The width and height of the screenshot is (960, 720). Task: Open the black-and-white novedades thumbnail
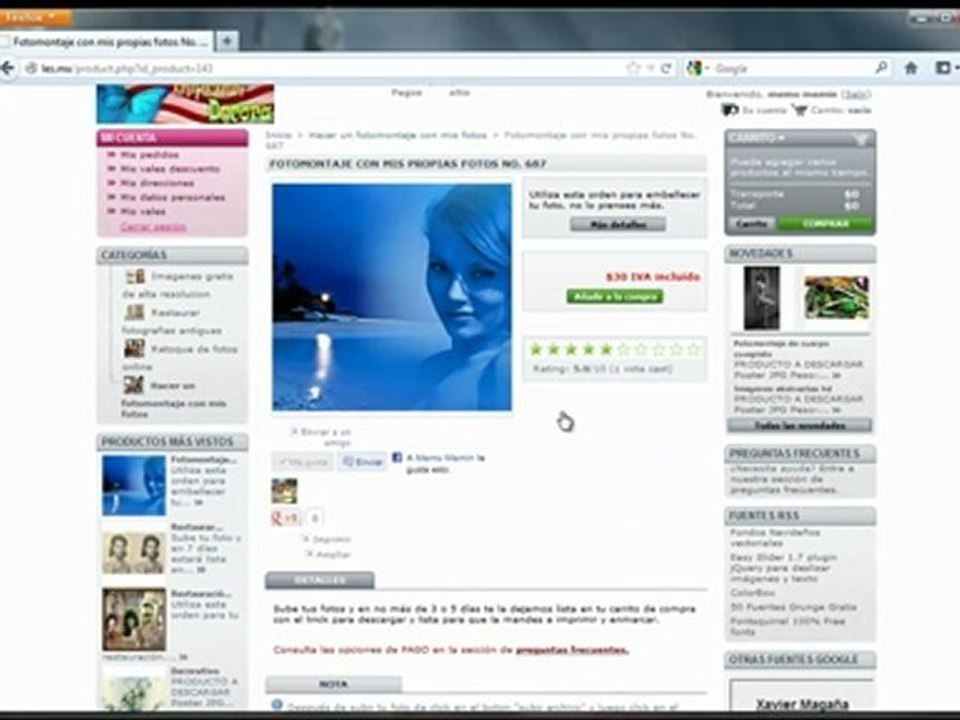(x=762, y=298)
